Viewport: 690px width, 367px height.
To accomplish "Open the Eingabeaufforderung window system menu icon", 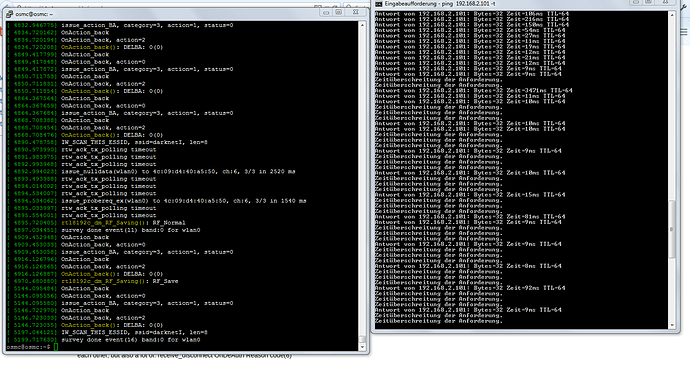I will [378, 4].
